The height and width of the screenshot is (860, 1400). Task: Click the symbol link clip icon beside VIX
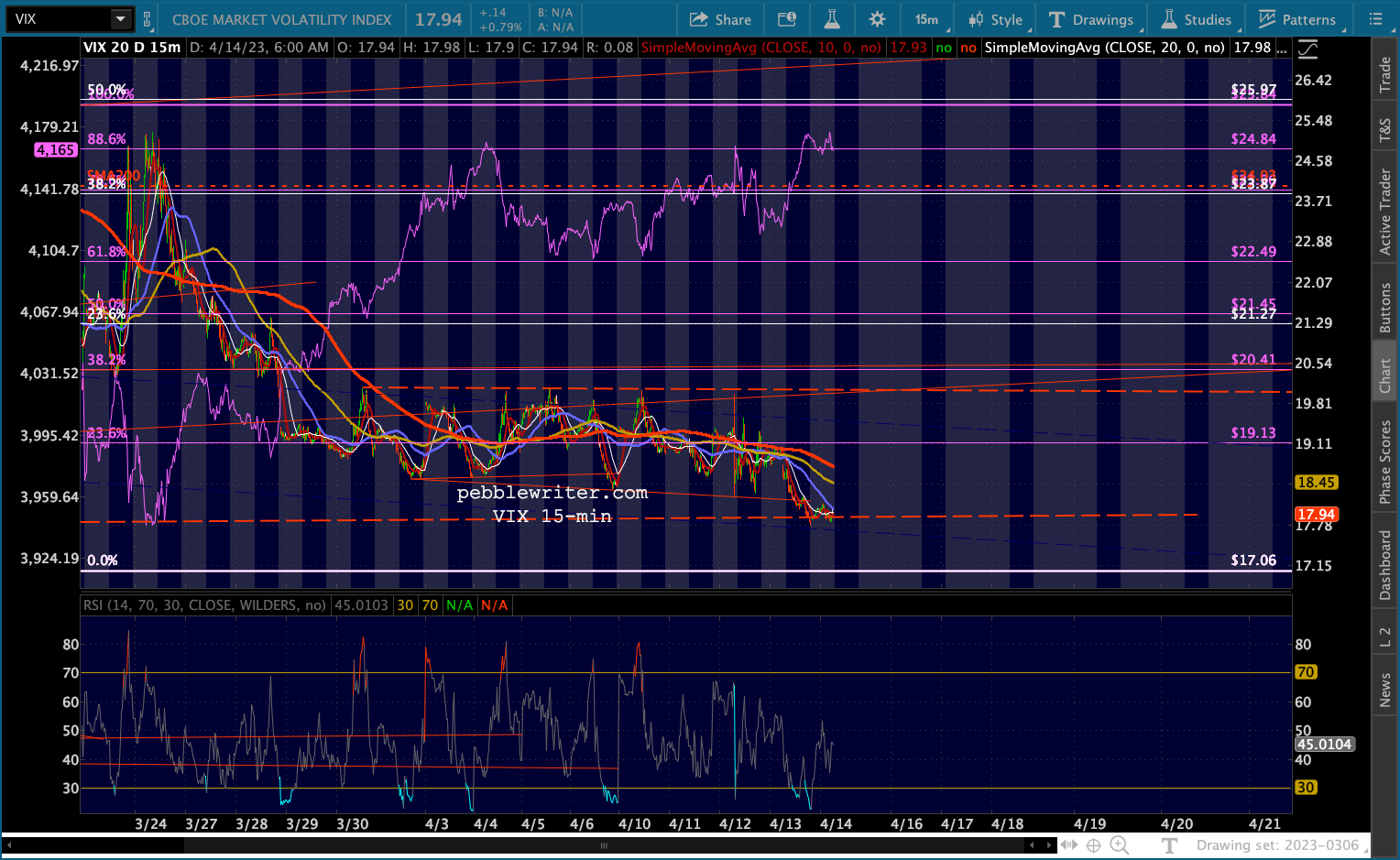(147, 19)
